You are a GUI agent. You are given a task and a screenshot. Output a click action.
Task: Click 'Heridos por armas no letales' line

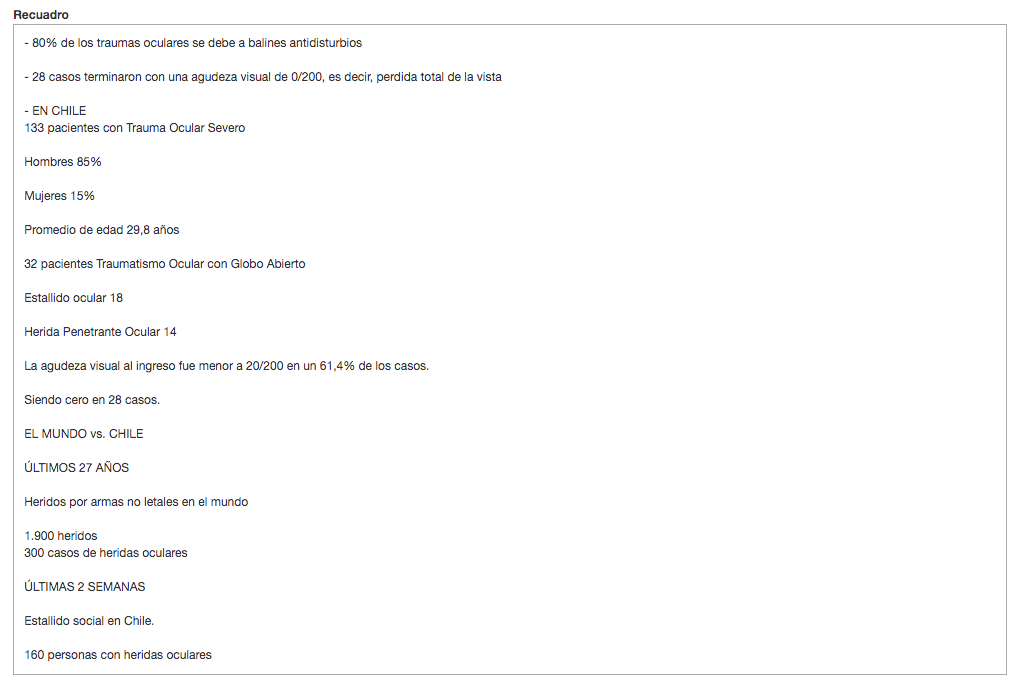(x=136, y=501)
